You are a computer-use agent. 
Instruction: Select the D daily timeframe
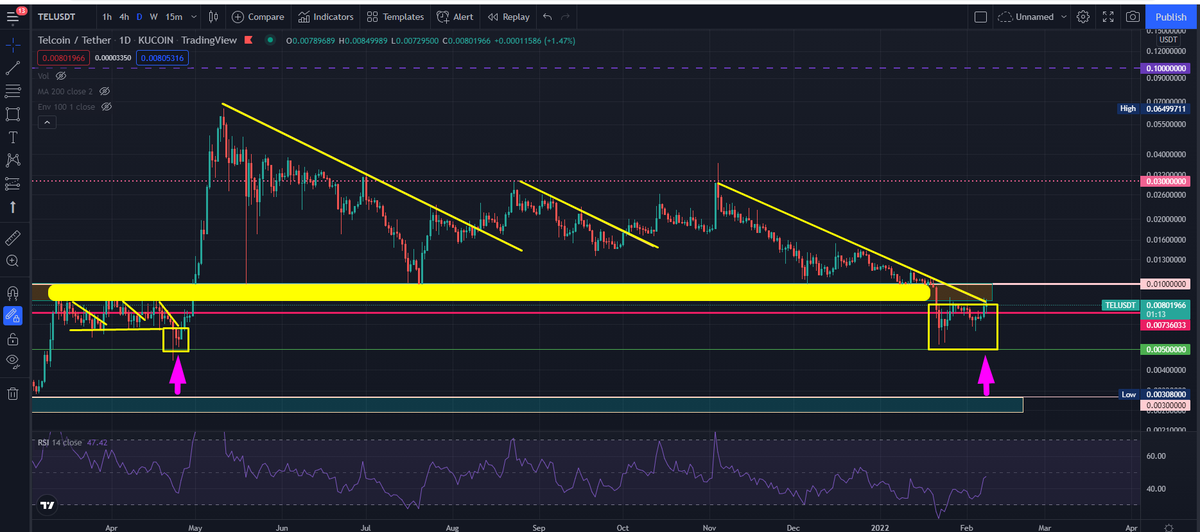coord(139,17)
